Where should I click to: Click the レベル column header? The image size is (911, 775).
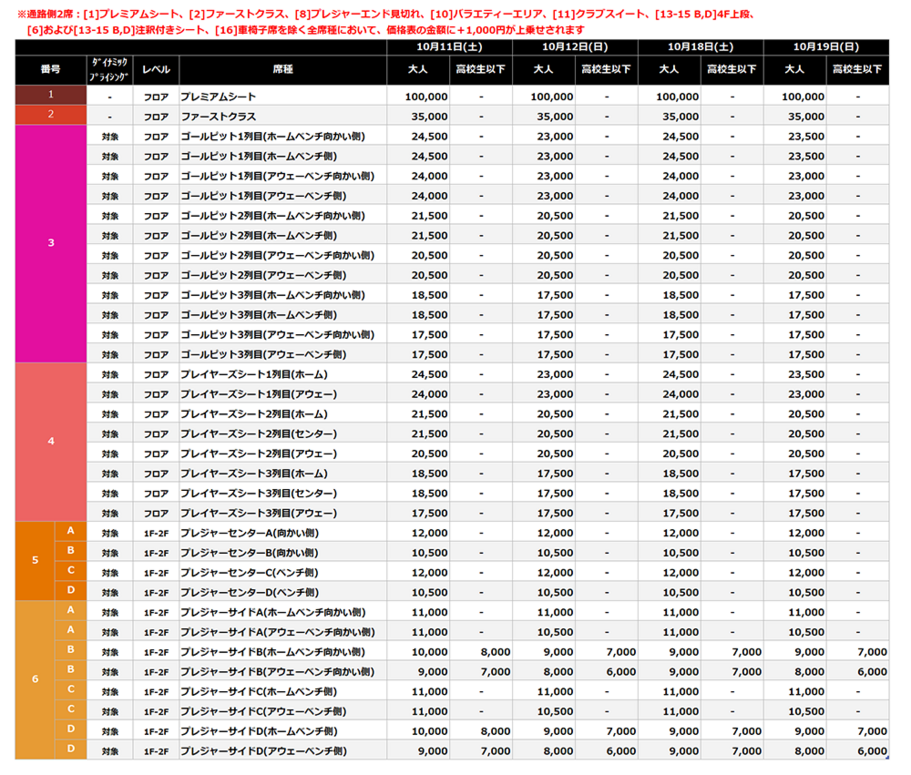[156, 69]
